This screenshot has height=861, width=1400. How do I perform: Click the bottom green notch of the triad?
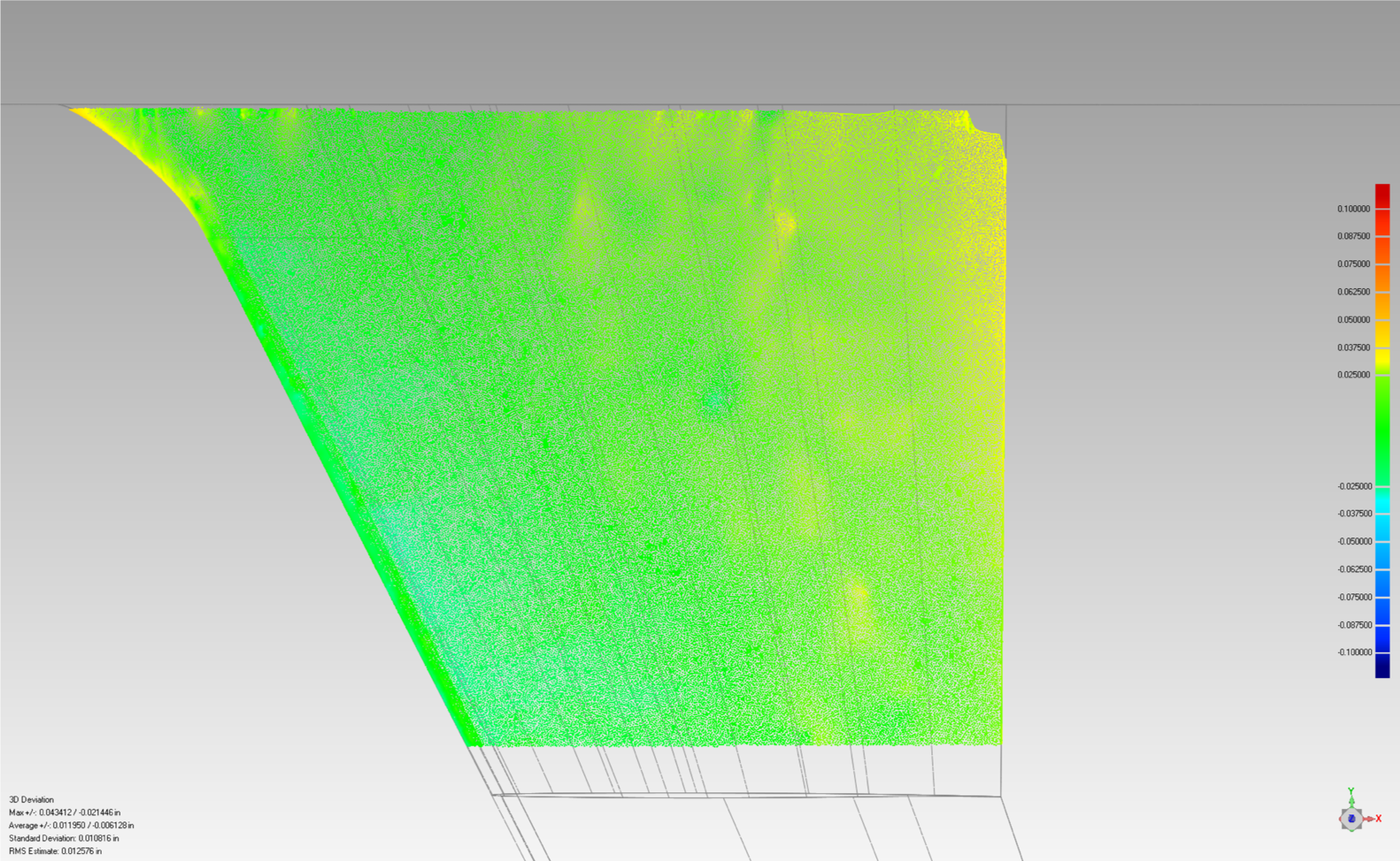[1352, 830]
